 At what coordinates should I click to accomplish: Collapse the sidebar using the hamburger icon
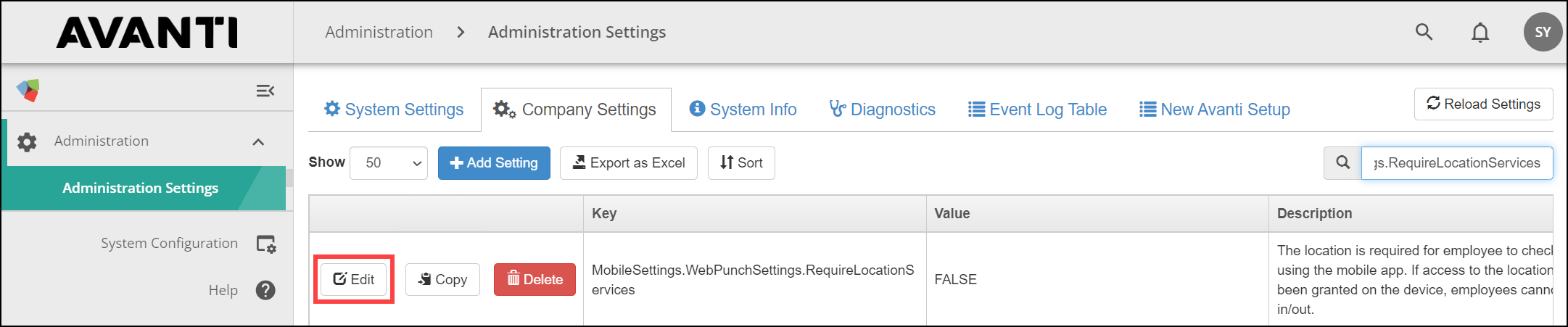[265, 91]
